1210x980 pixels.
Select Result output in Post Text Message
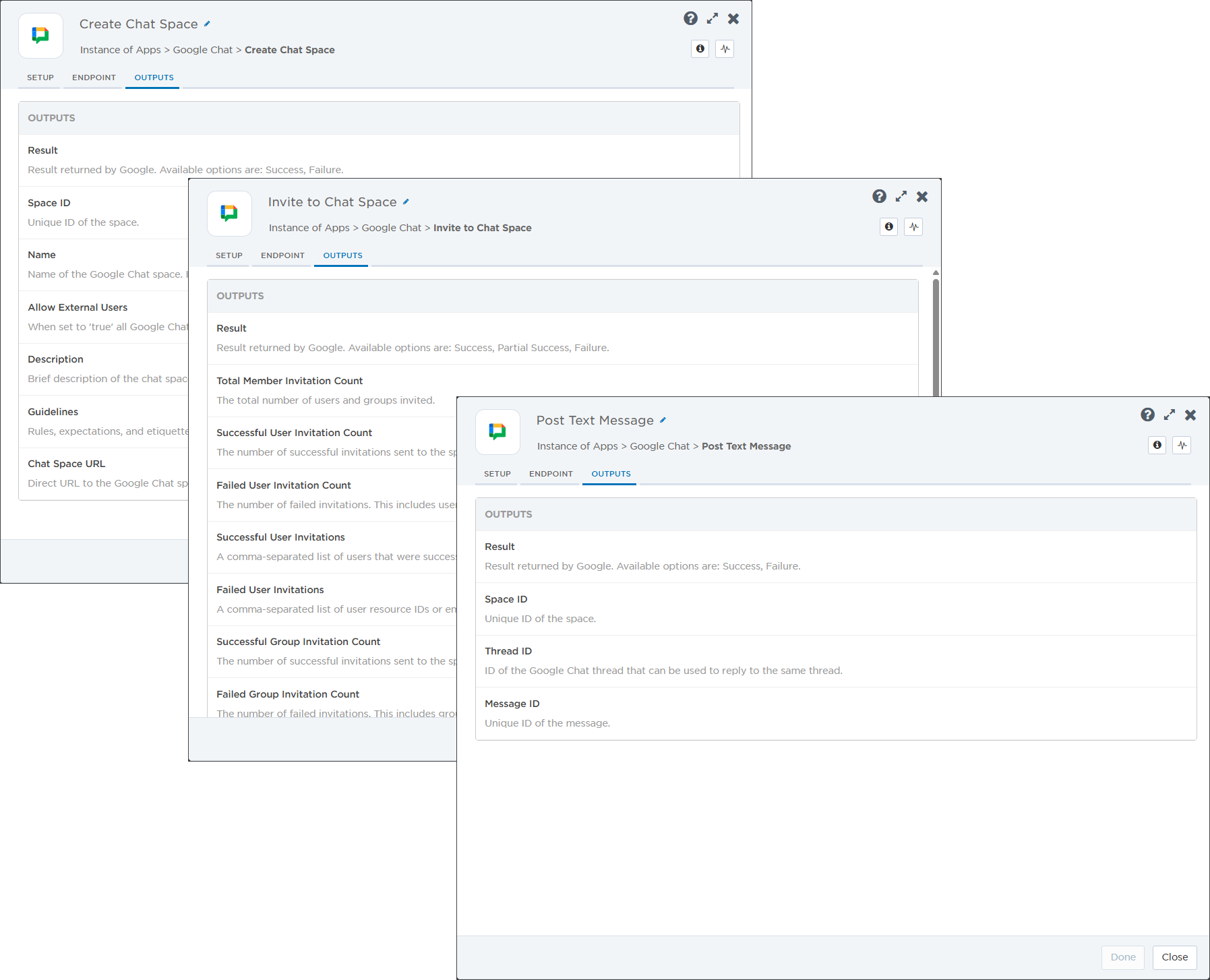(x=836, y=557)
